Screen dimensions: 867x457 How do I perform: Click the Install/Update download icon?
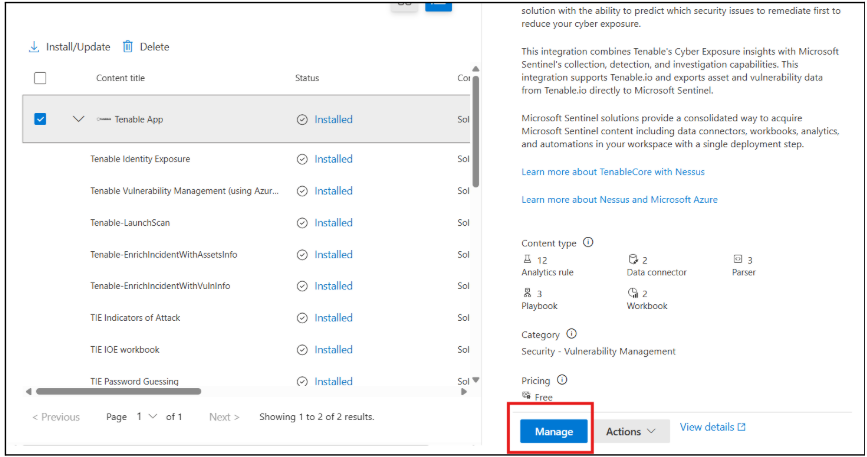point(34,47)
